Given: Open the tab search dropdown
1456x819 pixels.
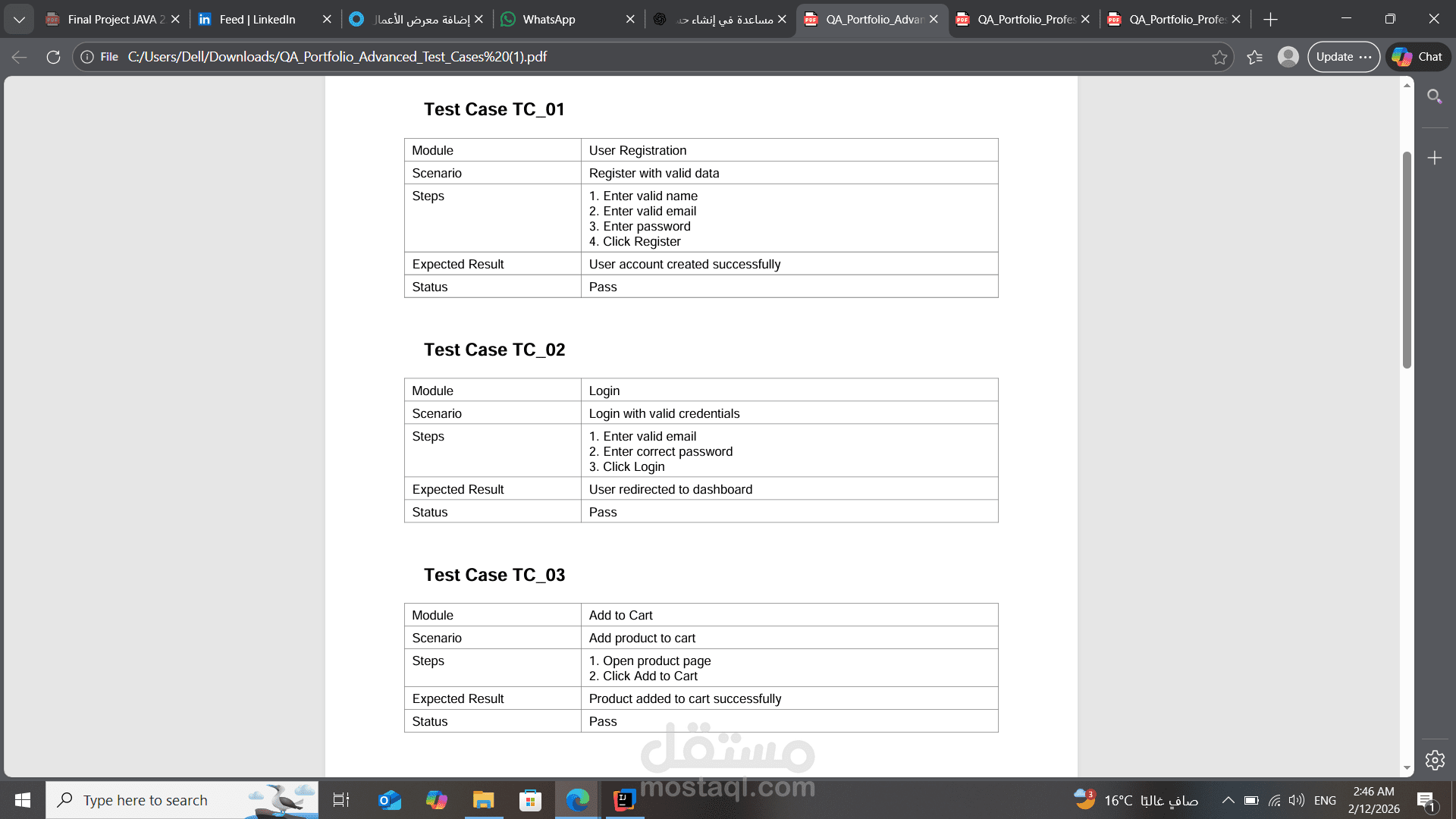Looking at the screenshot, I should [x=19, y=19].
